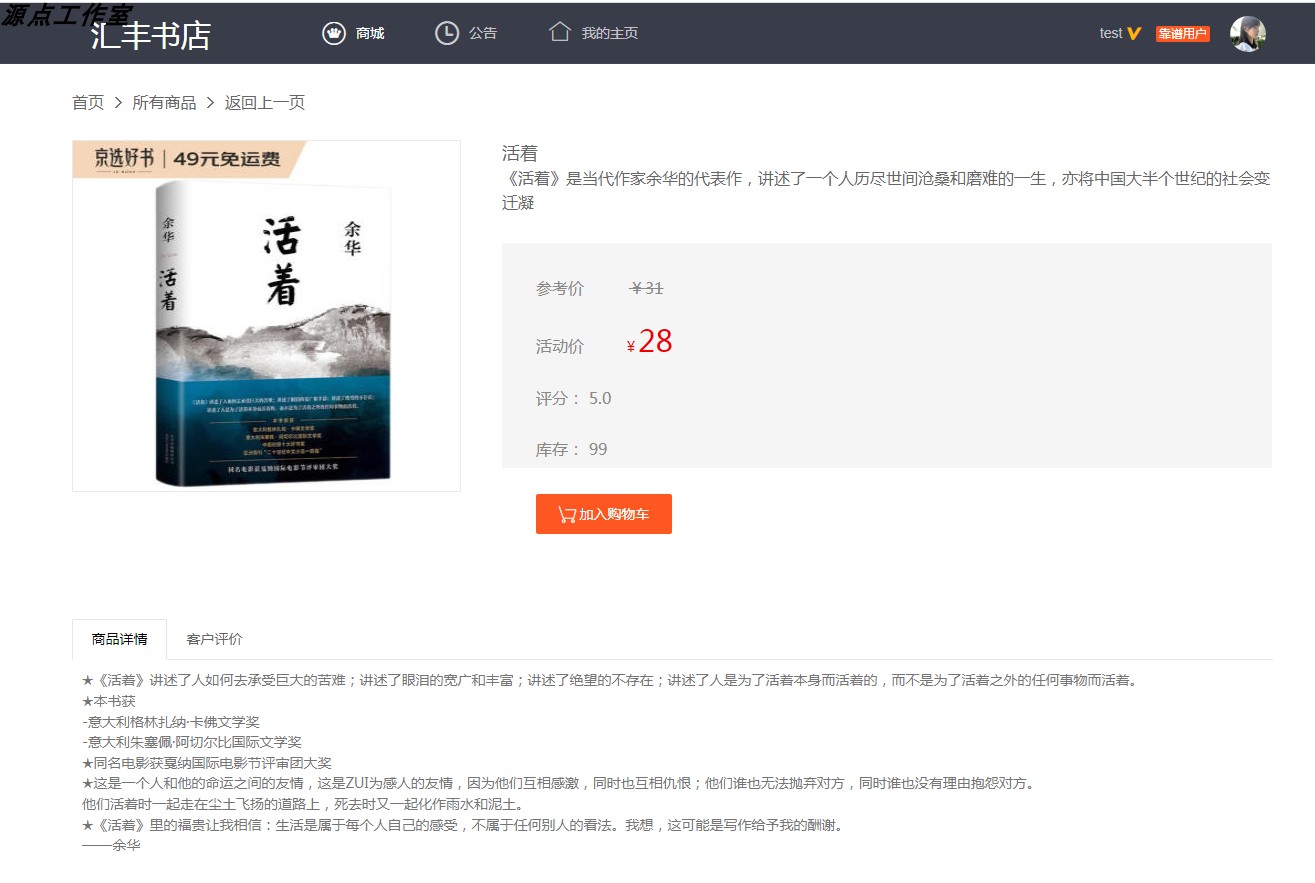
Task: Go to 首页 in the breadcrumb
Action: coord(88,102)
